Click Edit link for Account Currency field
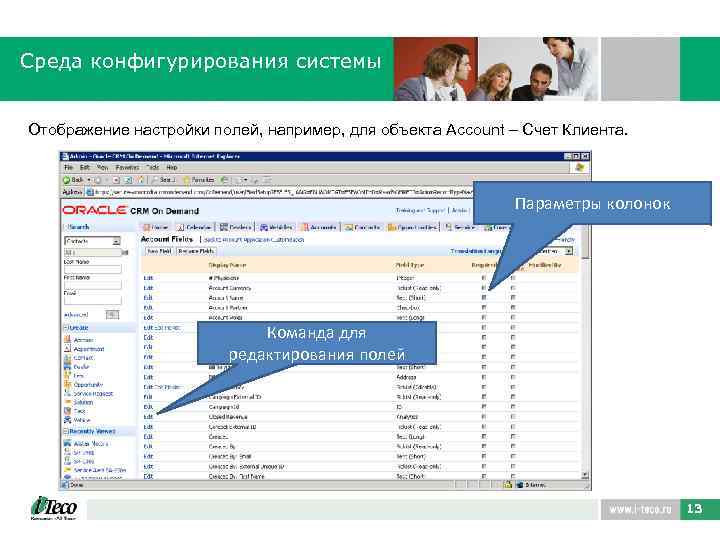The width and height of the screenshot is (720, 540). pyautogui.click(x=148, y=288)
